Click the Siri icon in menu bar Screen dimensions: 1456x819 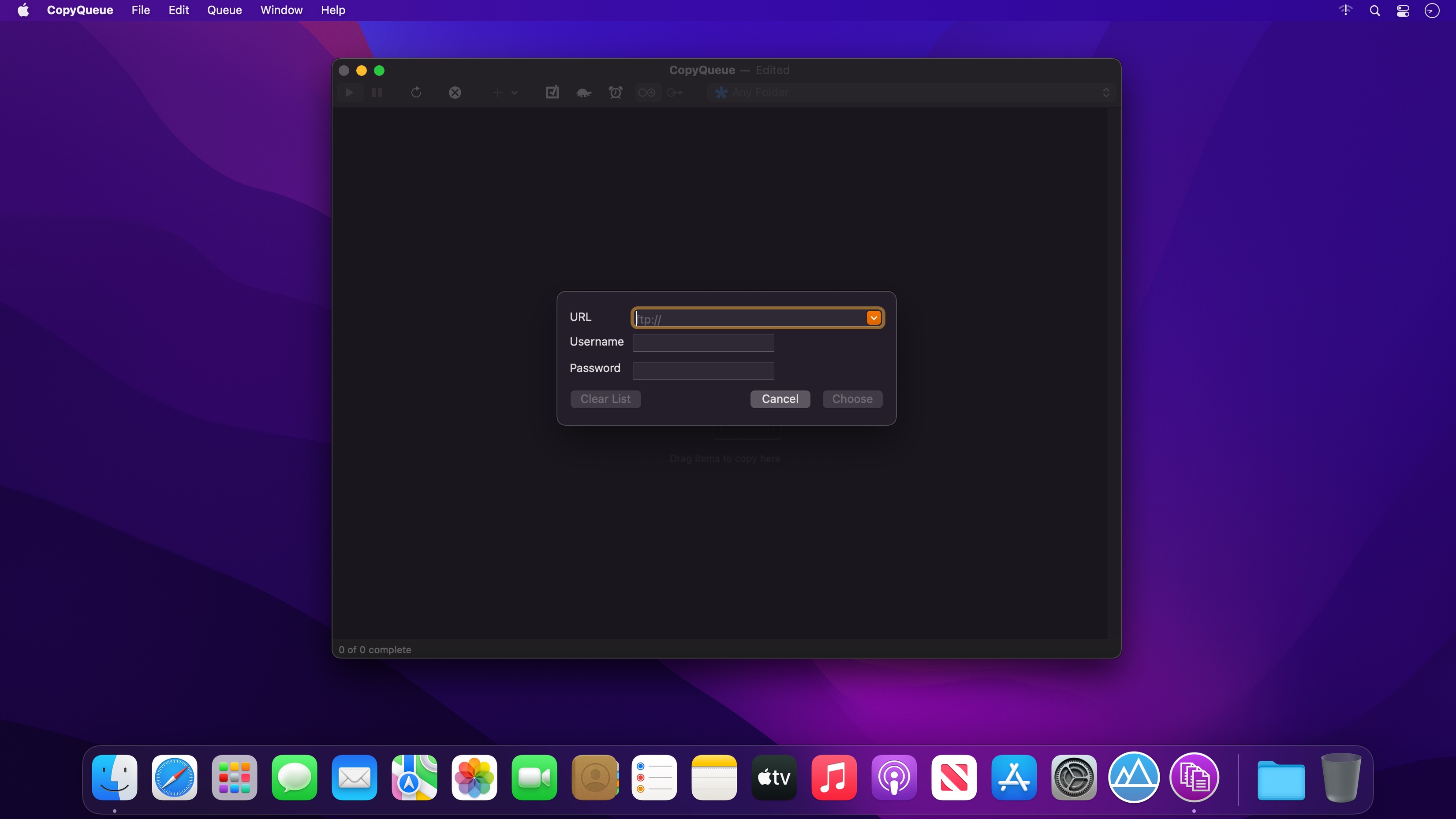1432,10
